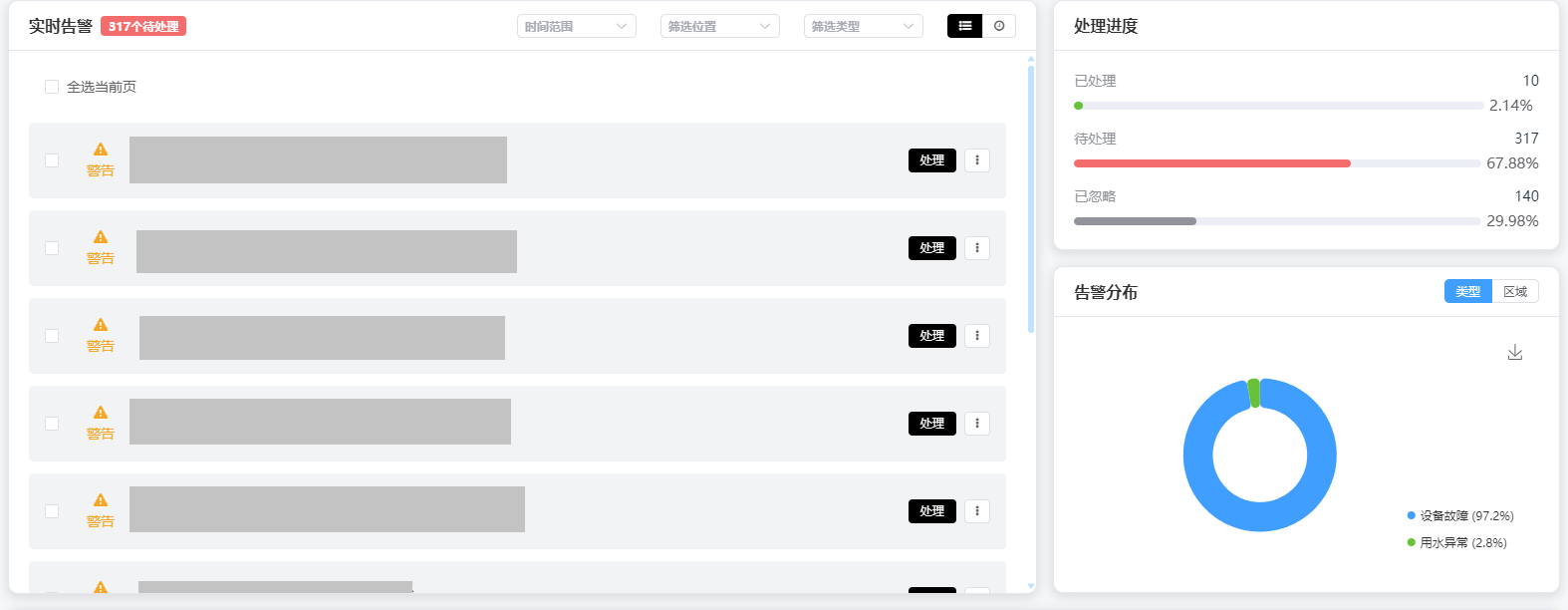Viewport: 1568px width, 610px height.
Task: Open more options for fifth alarm
Action: (977, 511)
